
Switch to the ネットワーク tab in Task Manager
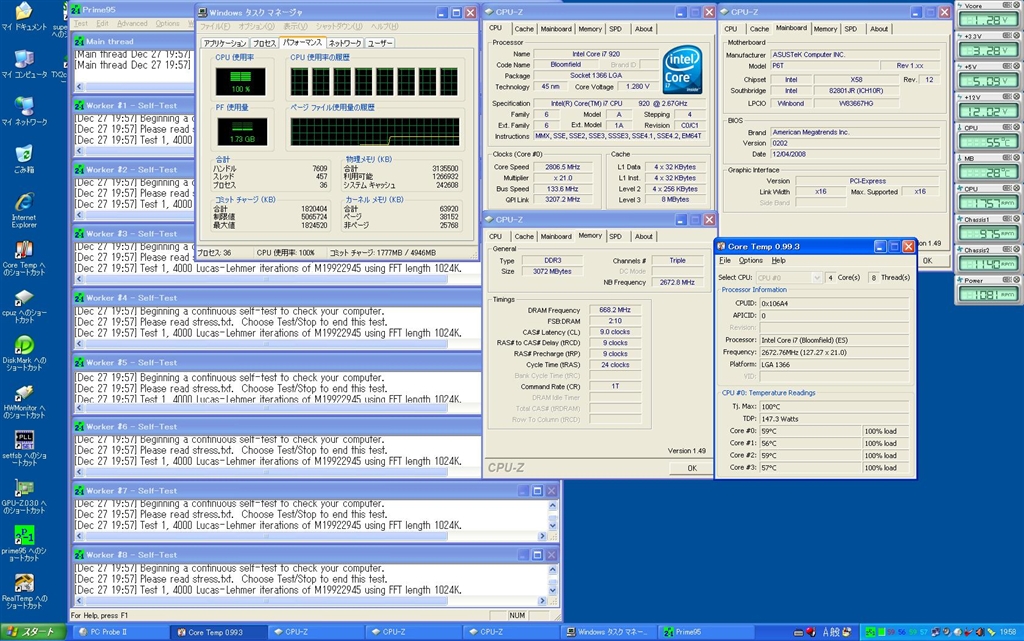click(x=345, y=44)
